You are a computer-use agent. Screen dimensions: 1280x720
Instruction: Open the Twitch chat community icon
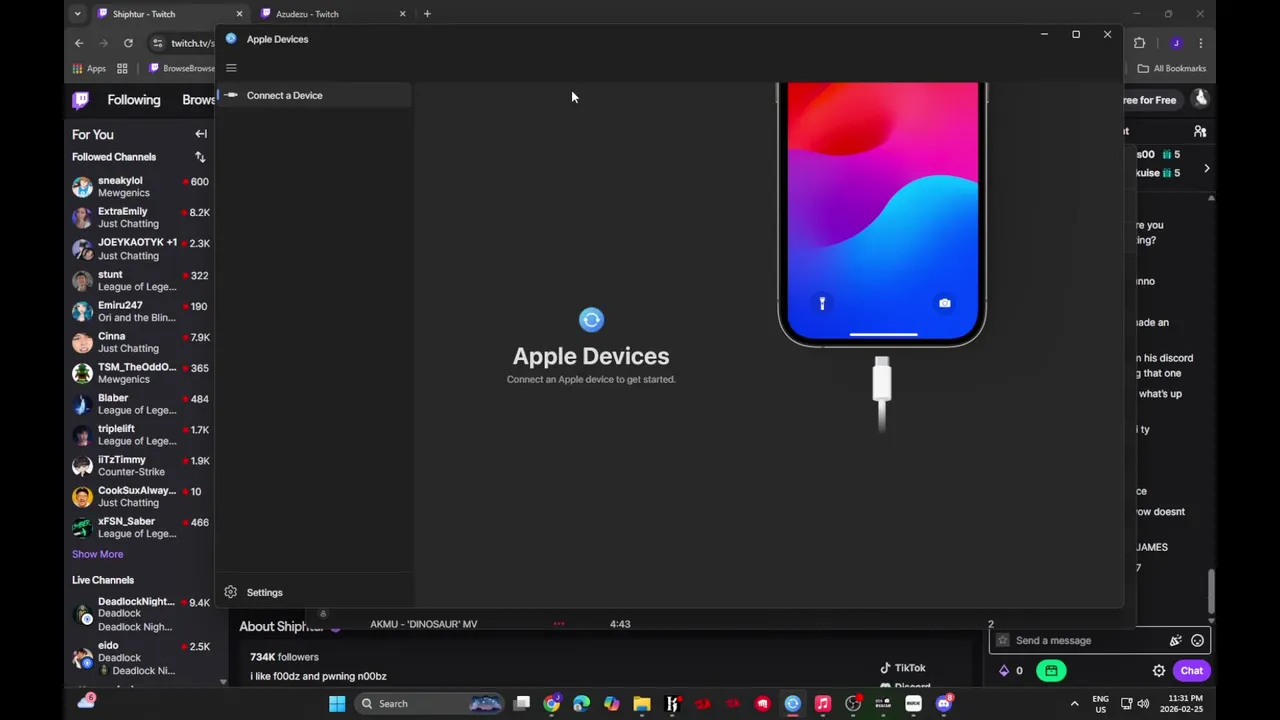click(1200, 131)
